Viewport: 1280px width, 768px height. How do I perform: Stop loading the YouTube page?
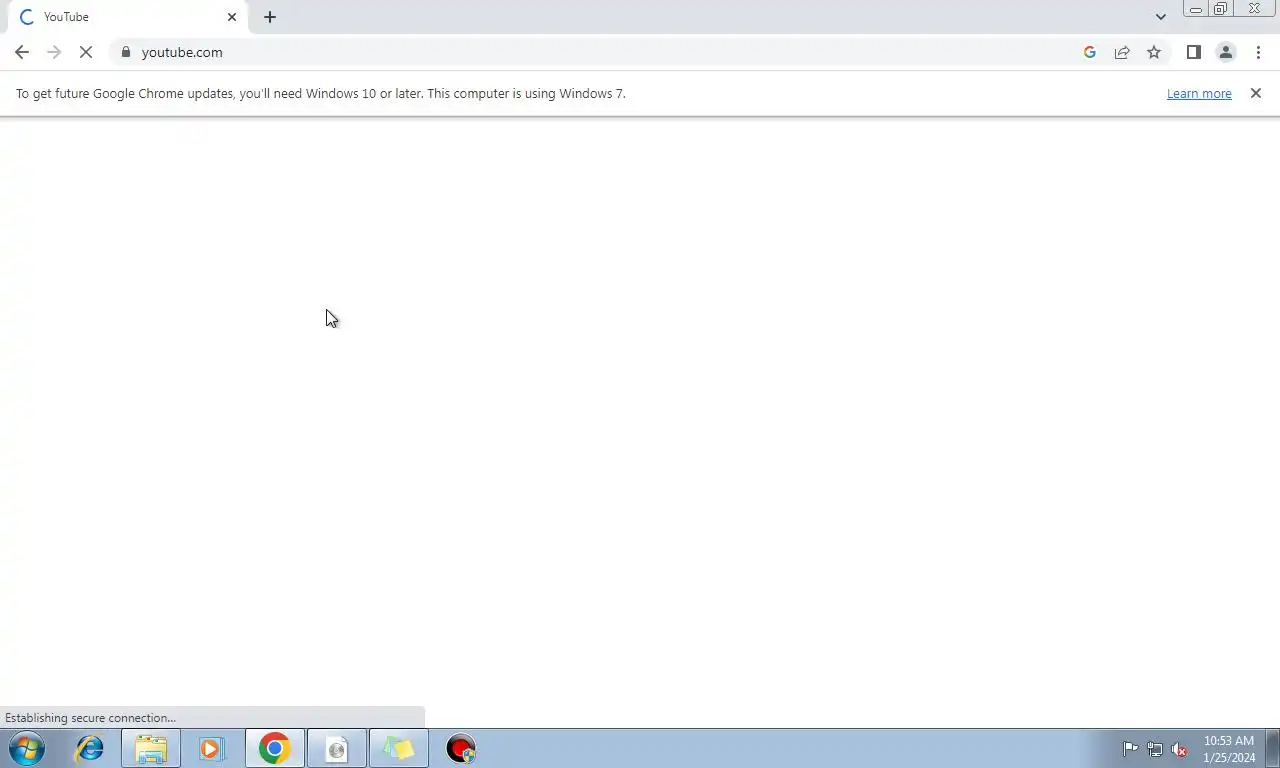click(x=86, y=52)
